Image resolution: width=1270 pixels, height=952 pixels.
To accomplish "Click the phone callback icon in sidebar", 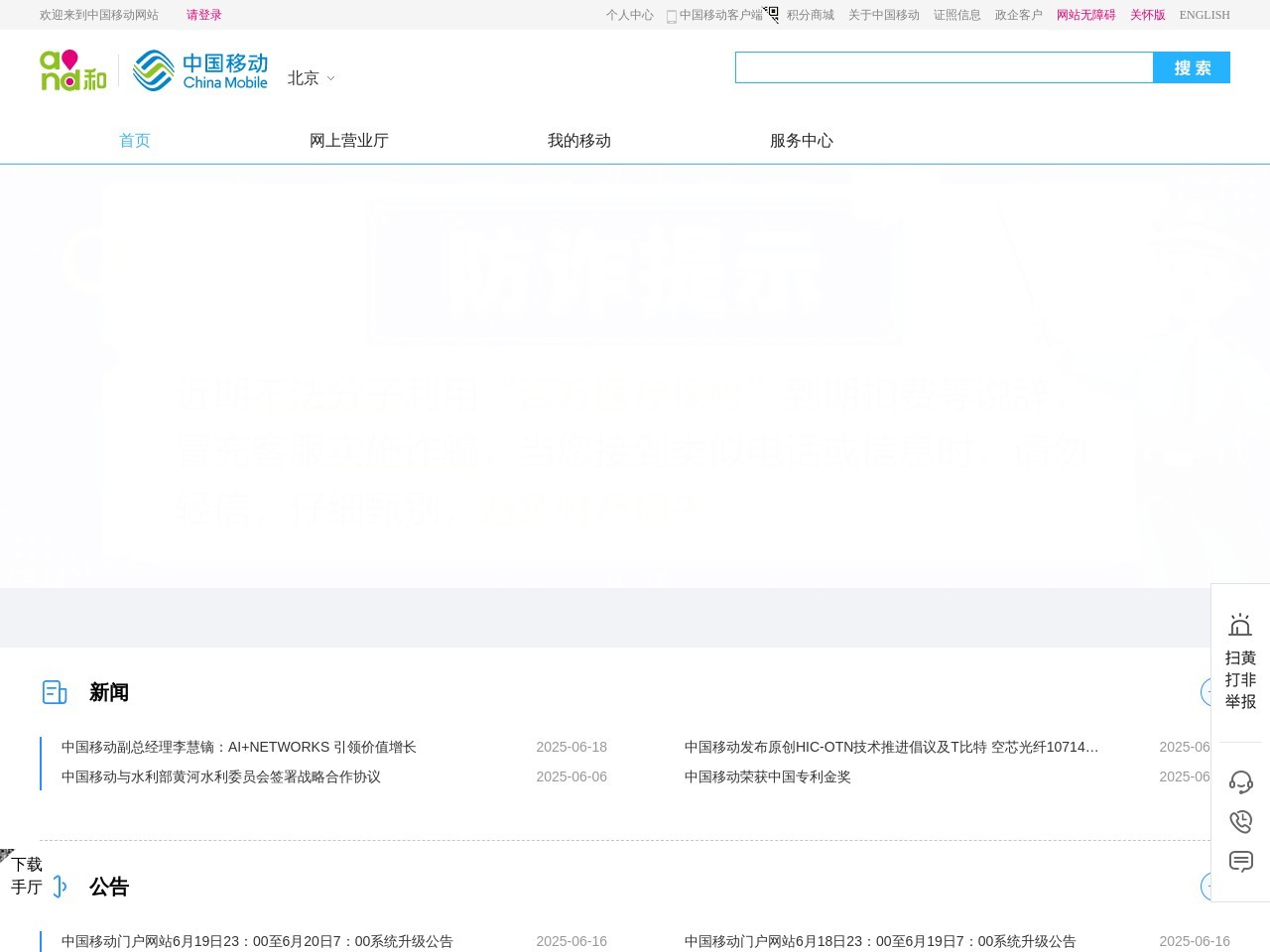I will click(x=1240, y=821).
